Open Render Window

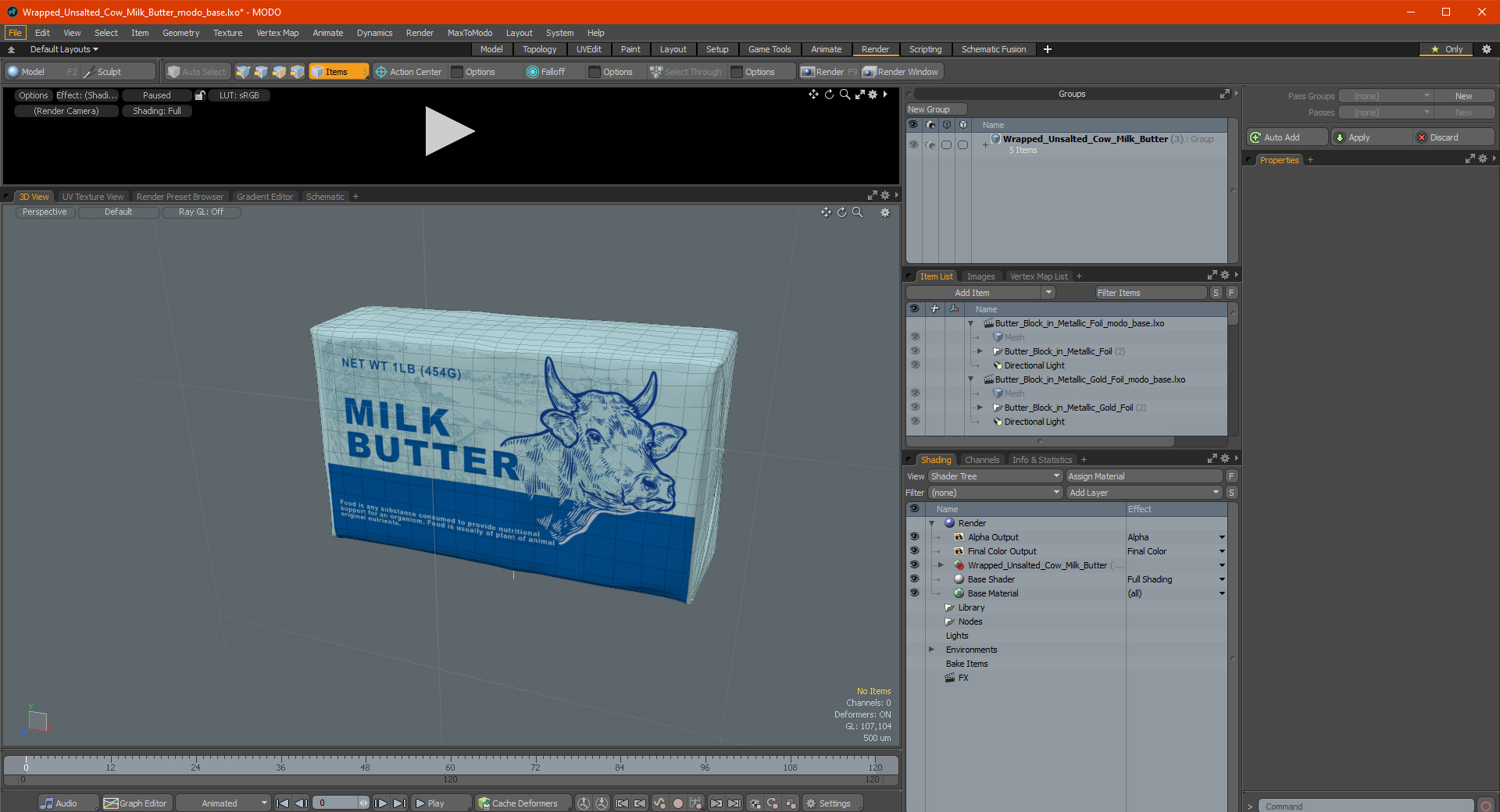[x=901, y=72]
